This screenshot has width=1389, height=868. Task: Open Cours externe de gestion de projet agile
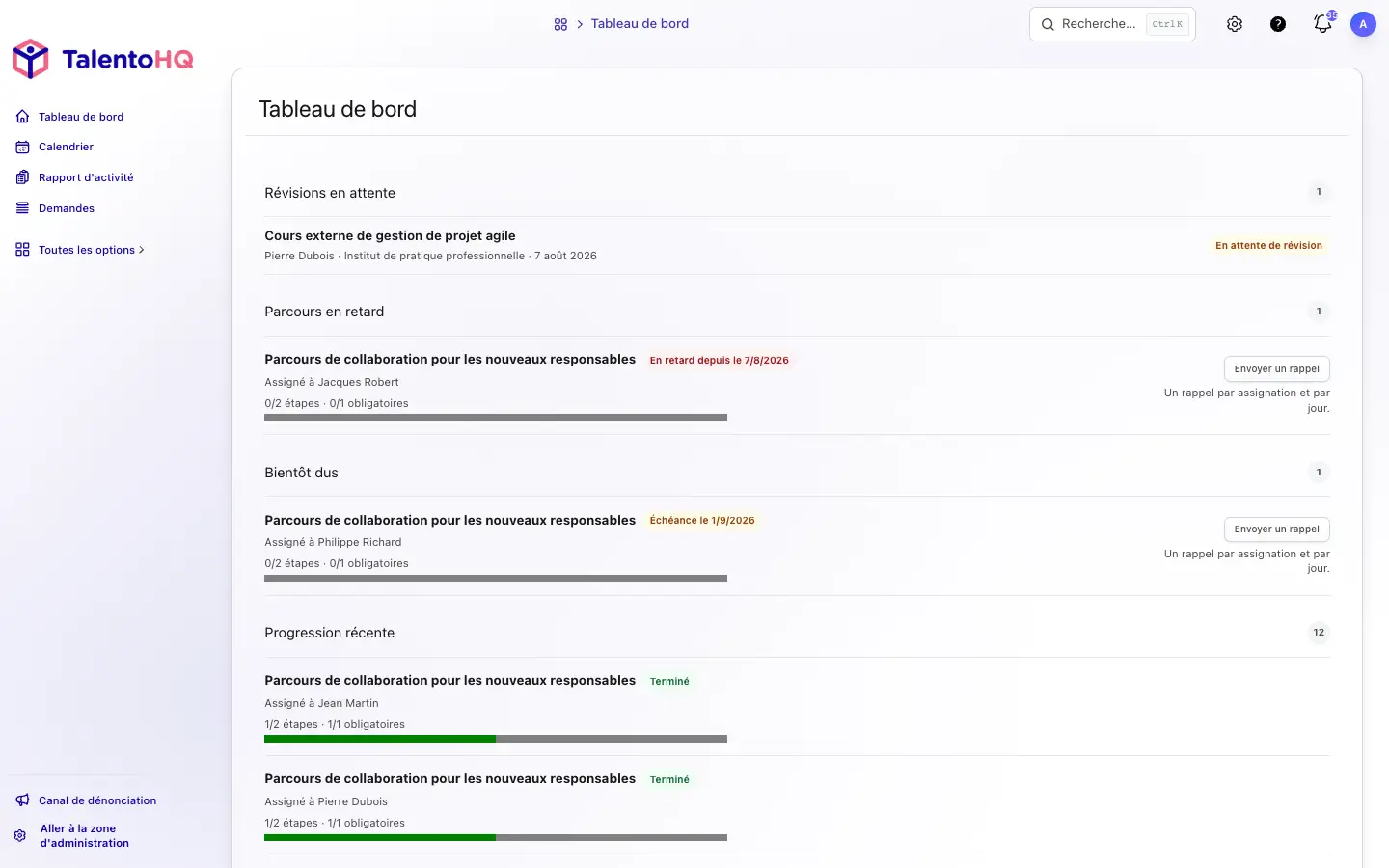[x=390, y=235]
